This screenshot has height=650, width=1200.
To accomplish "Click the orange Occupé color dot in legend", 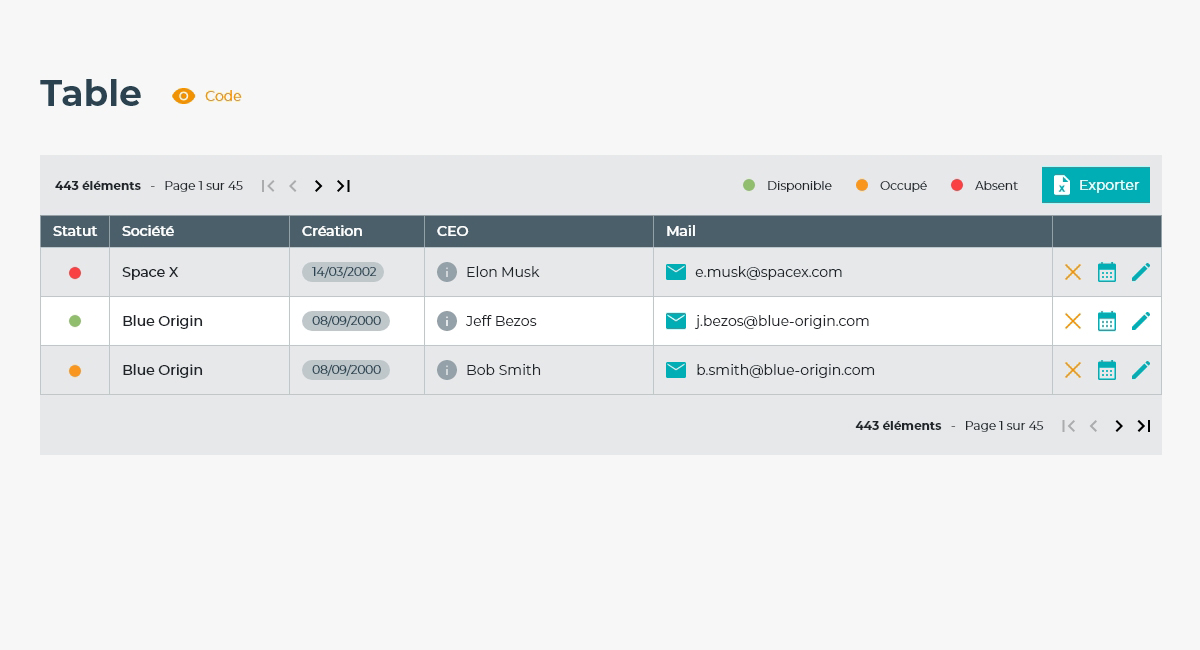I will pos(862,186).
